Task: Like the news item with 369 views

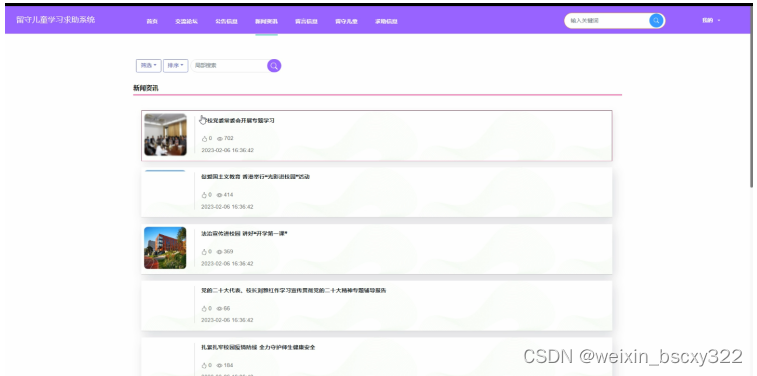Action: click(204, 252)
